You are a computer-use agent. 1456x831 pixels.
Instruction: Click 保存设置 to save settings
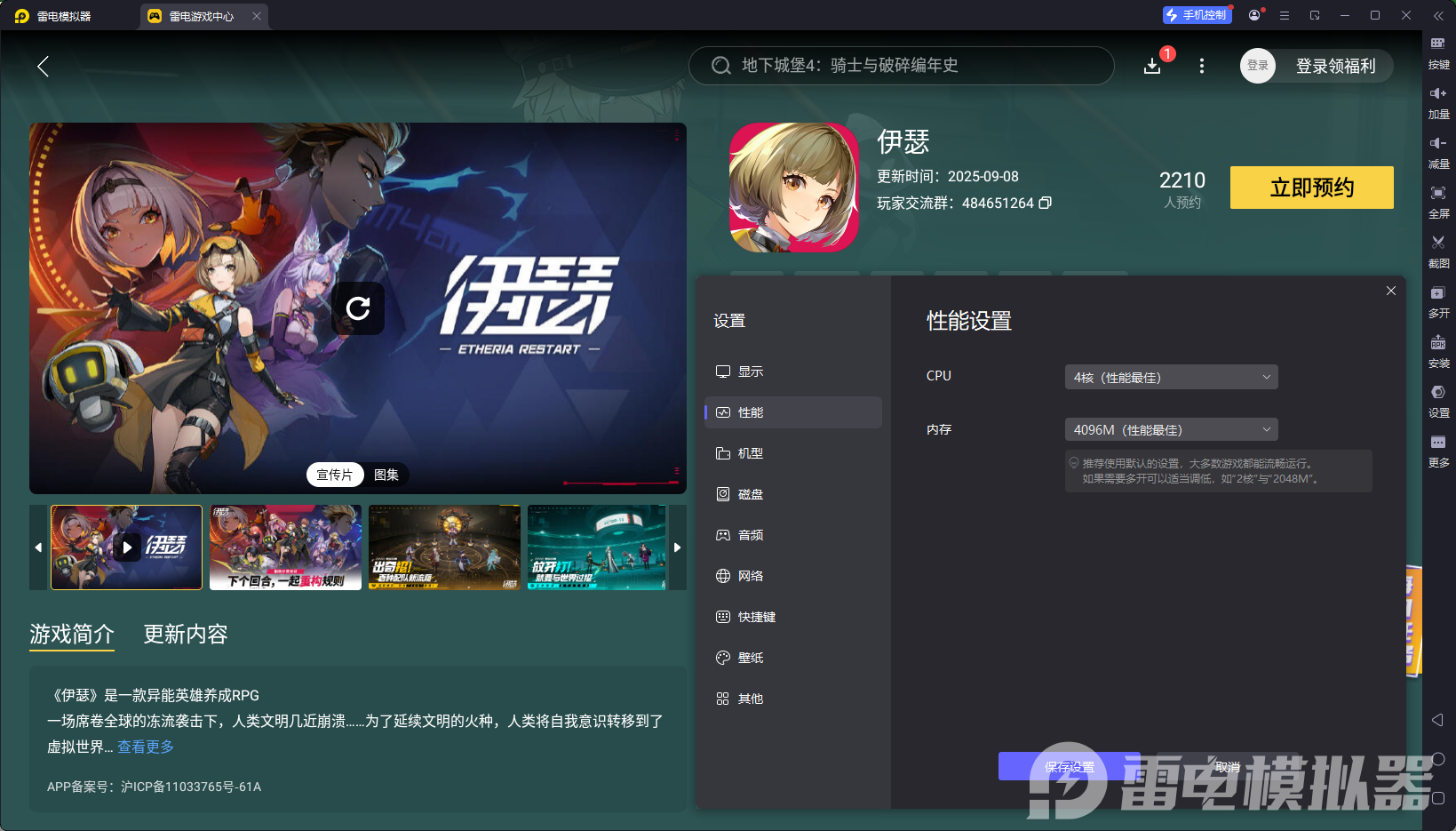pos(1070,766)
